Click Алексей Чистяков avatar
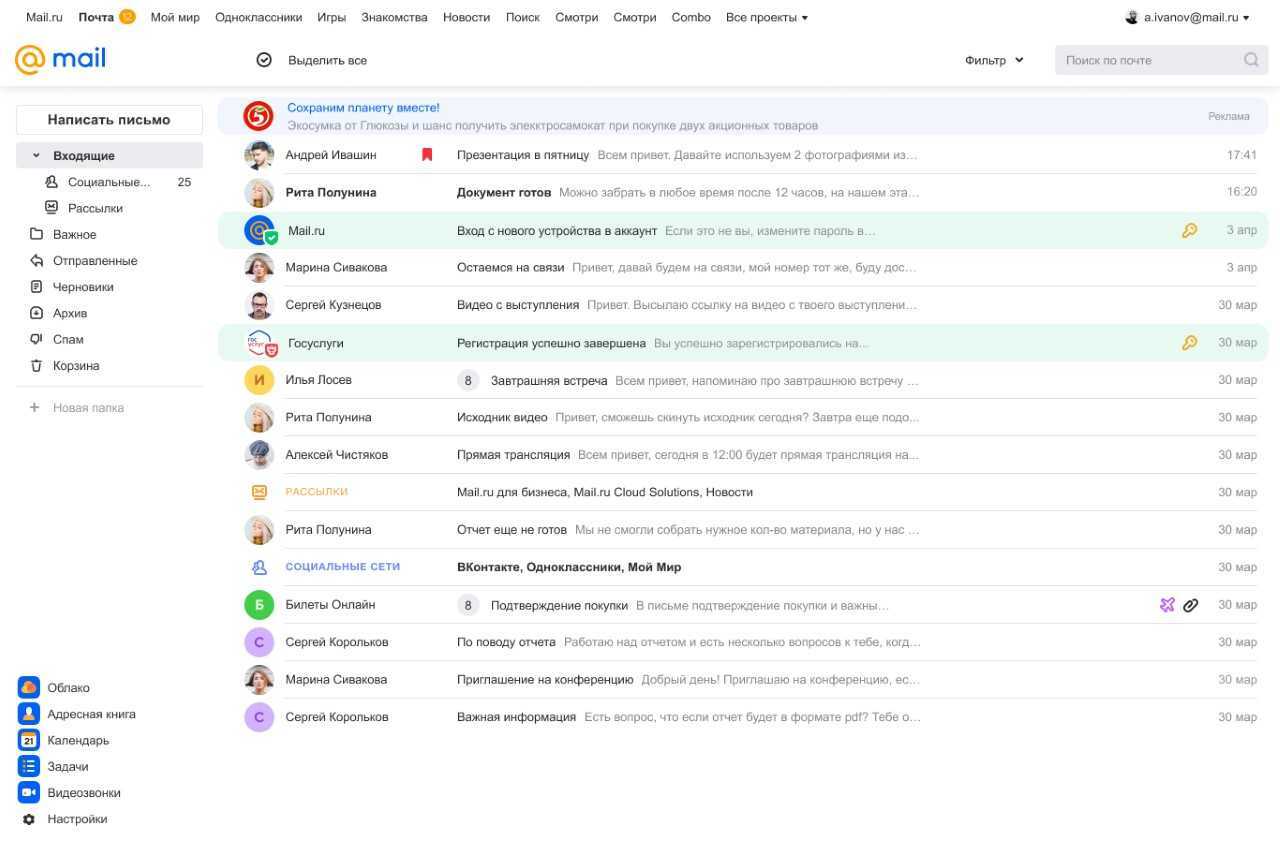 [259, 454]
